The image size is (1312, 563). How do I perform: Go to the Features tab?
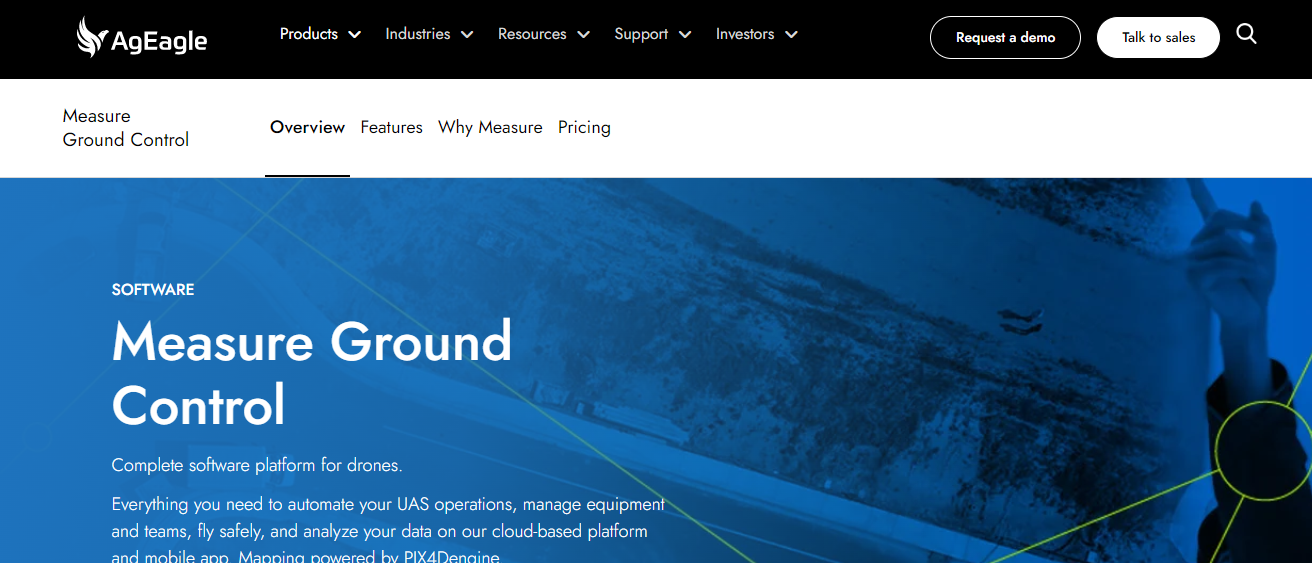(x=391, y=127)
